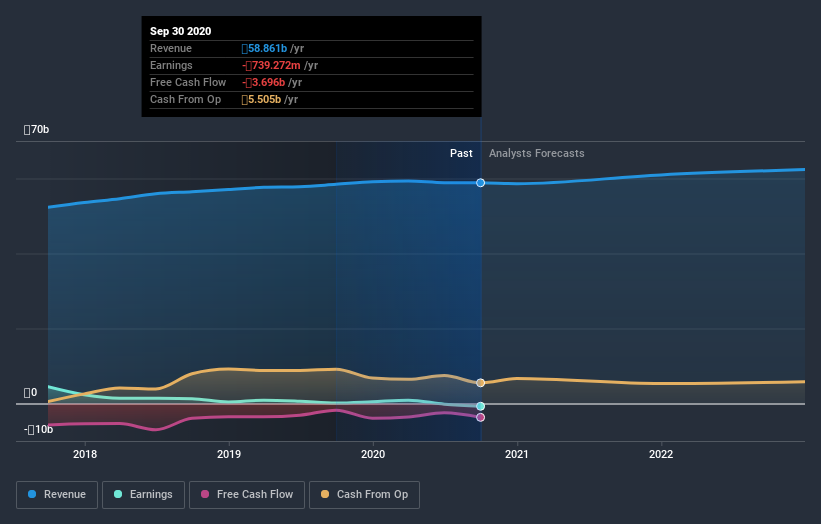Toggle the Cash From Op legend button
Viewport: 821px width, 524px height.
pyautogui.click(x=364, y=495)
